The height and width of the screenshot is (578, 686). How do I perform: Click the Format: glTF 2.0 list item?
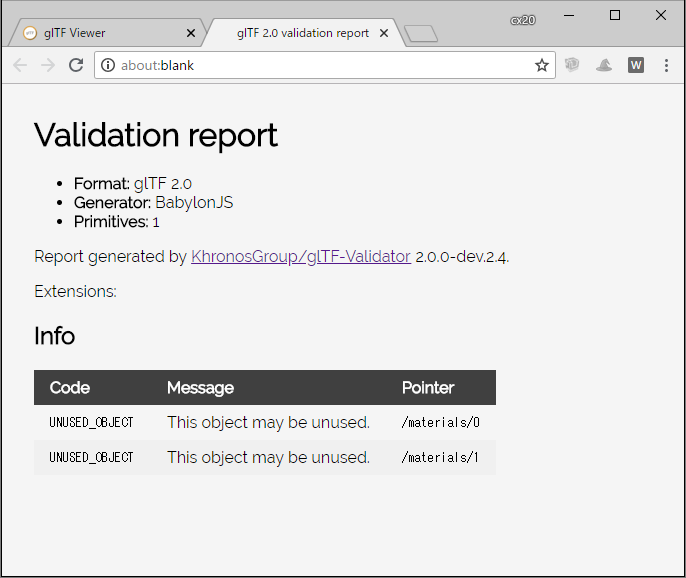pyautogui.click(x=133, y=183)
